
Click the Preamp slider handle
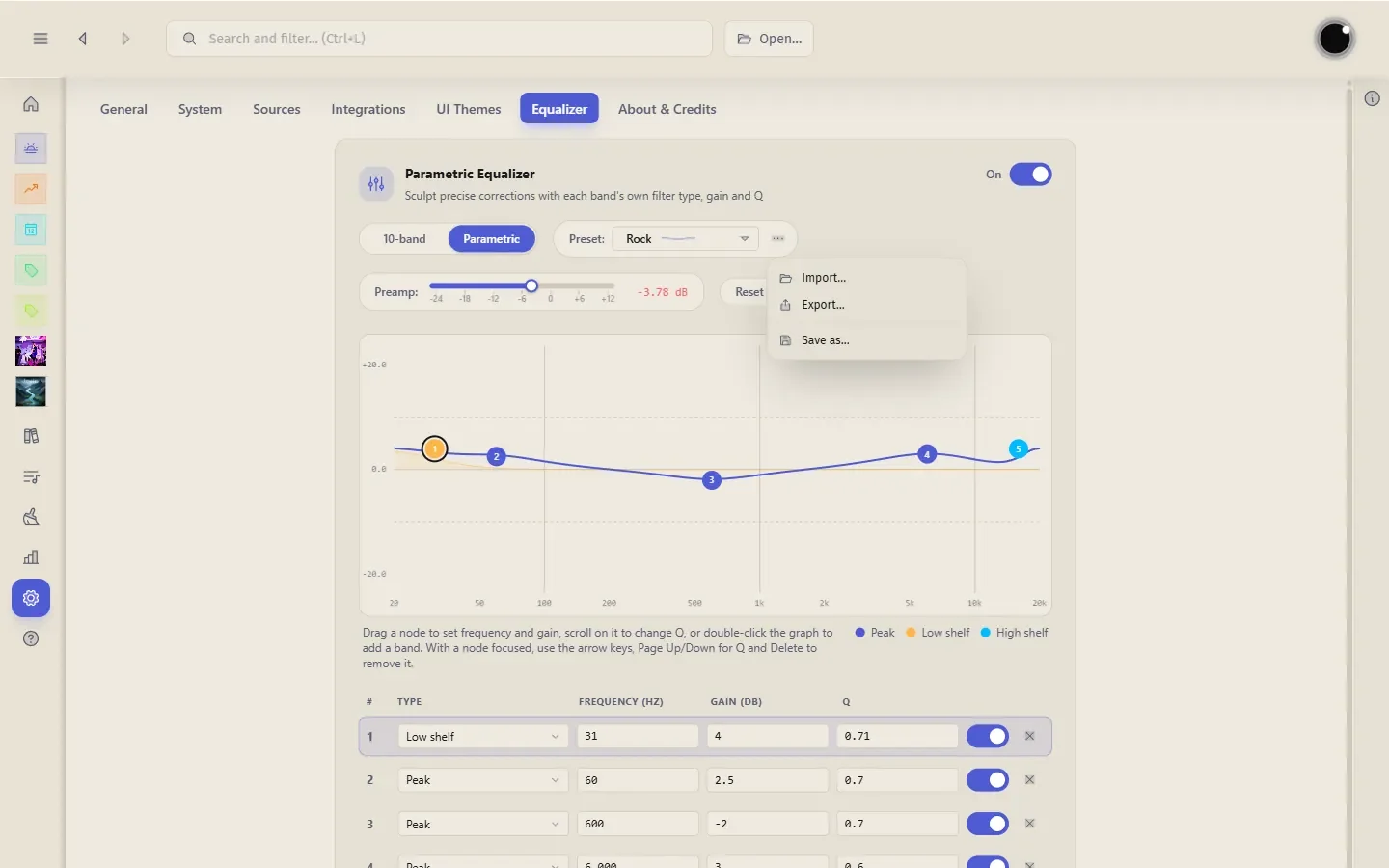531,285
